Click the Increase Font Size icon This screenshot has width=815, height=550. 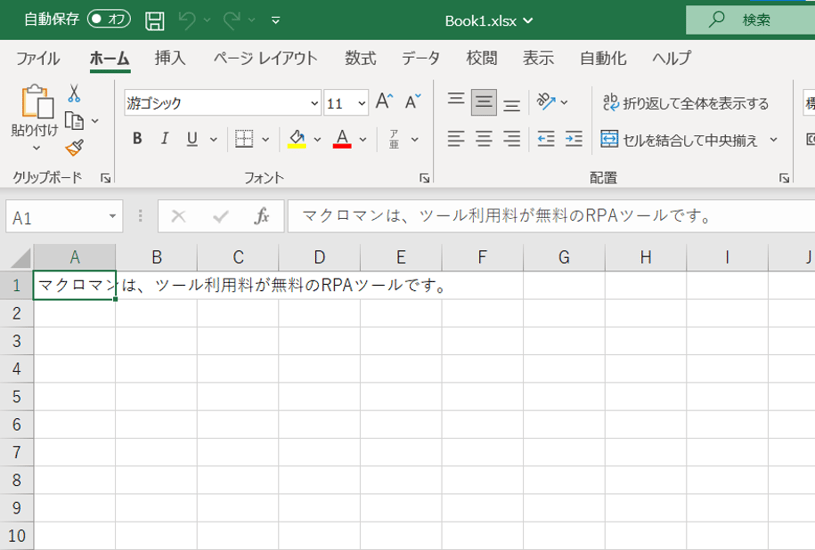coord(385,101)
